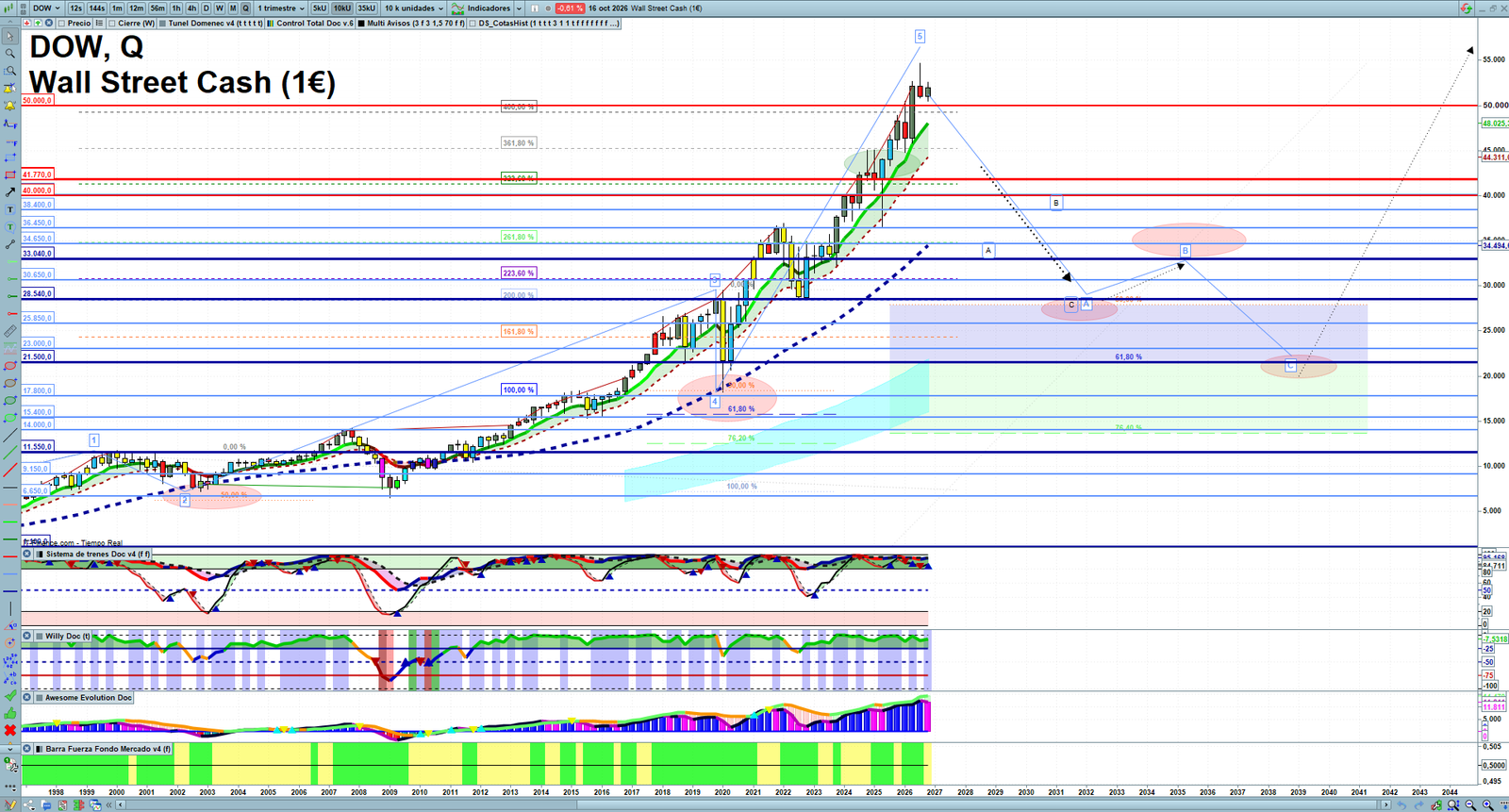Switch to the D daily timeframe

coord(207,8)
